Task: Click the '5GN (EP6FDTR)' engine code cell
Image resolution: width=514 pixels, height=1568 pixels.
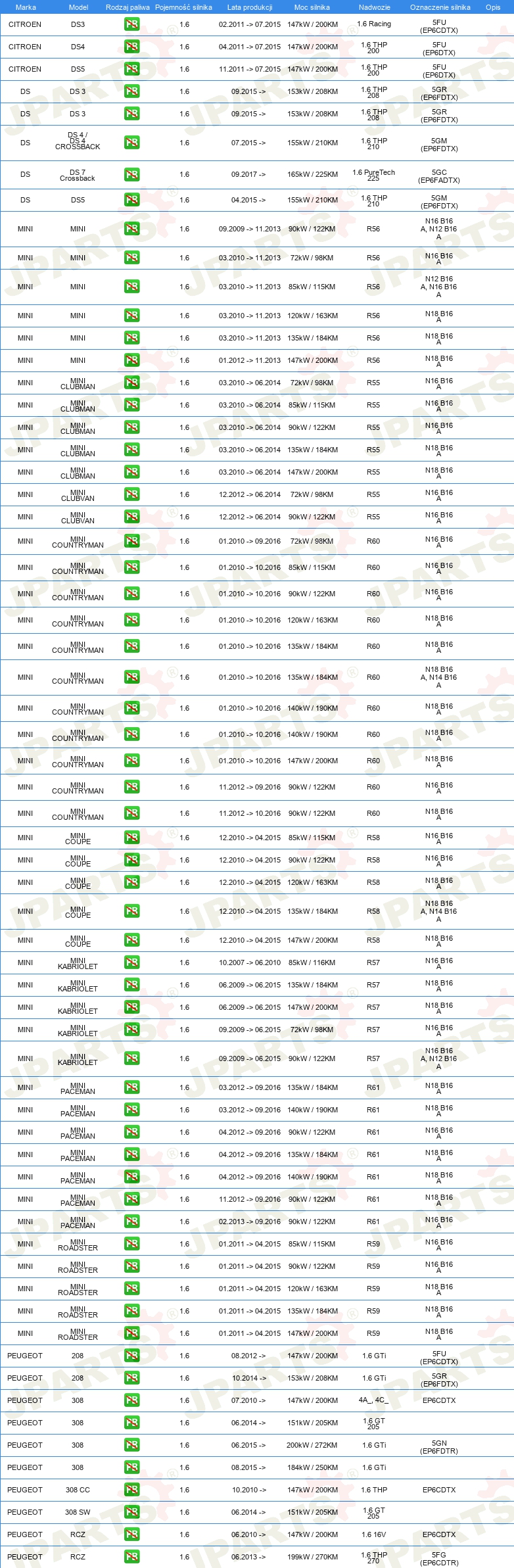Action: pos(439,1447)
